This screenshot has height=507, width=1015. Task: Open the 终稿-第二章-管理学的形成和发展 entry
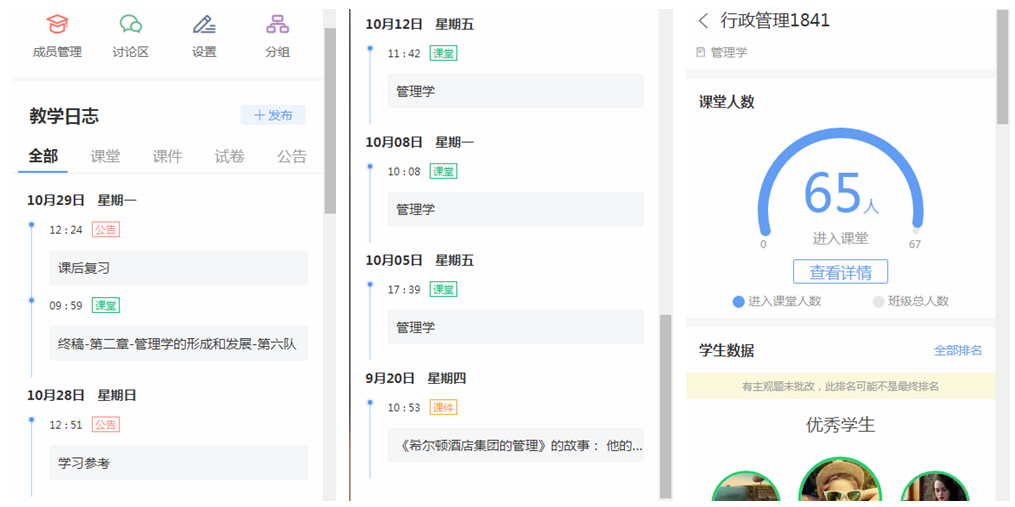(x=179, y=344)
